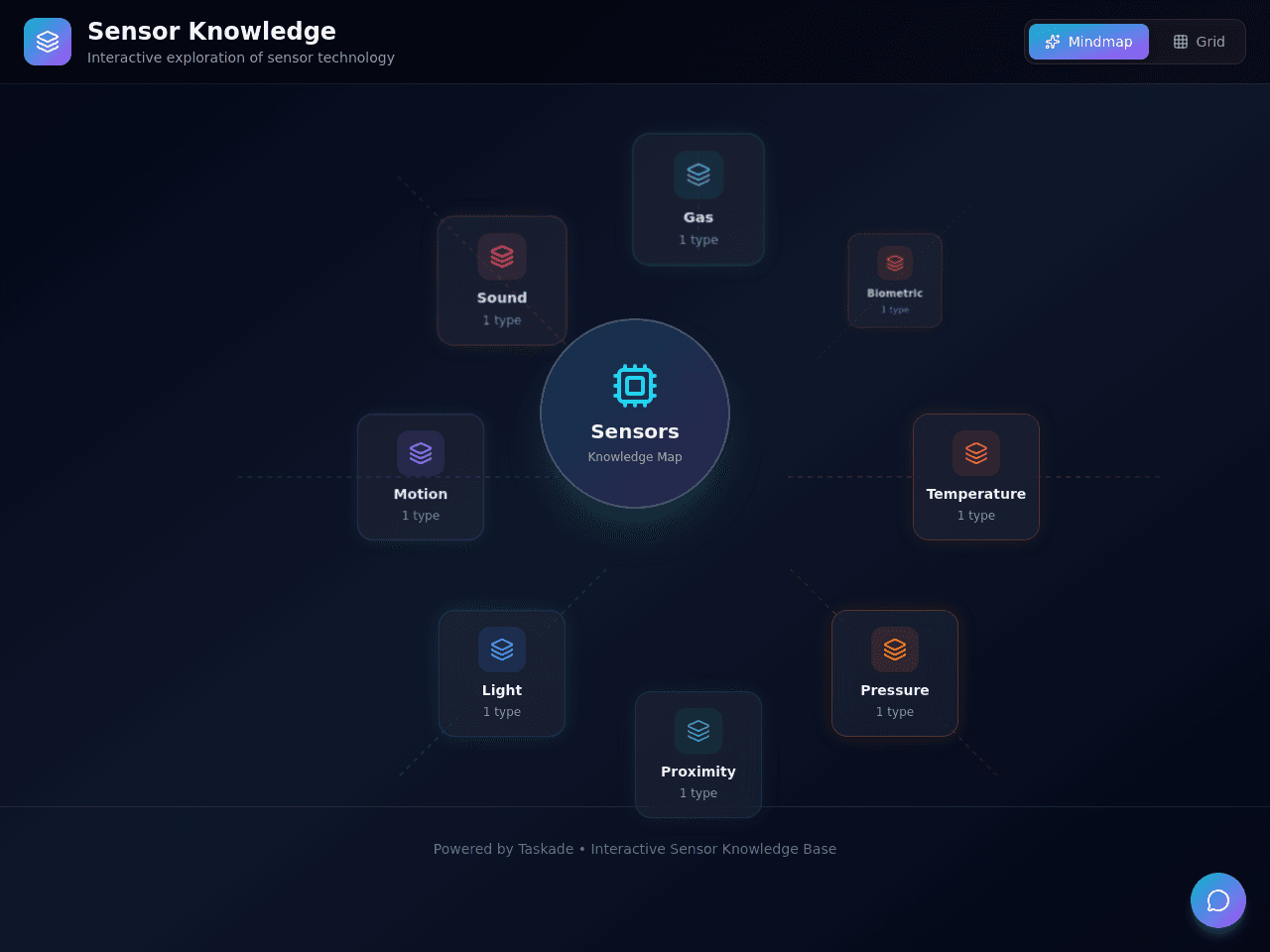Viewport: 1270px width, 952px height.
Task: Open the Proximity category card
Action: point(698,755)
